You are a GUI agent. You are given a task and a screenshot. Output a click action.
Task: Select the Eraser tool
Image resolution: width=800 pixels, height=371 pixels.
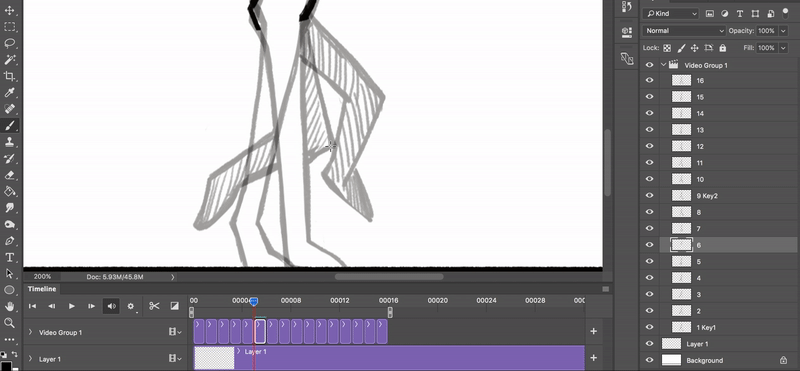tap(9, 175)
